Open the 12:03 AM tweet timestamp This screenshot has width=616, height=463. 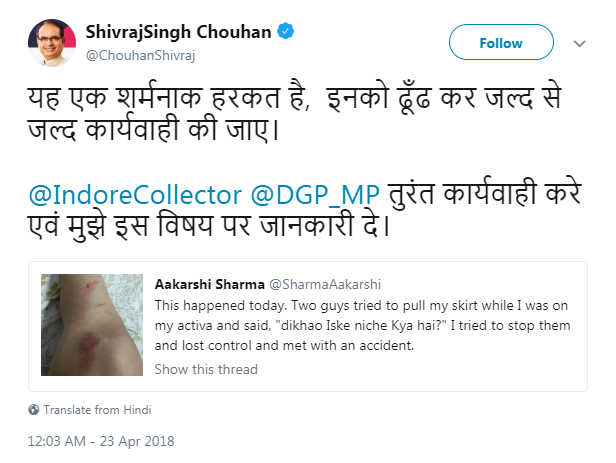tap(100, 440)
